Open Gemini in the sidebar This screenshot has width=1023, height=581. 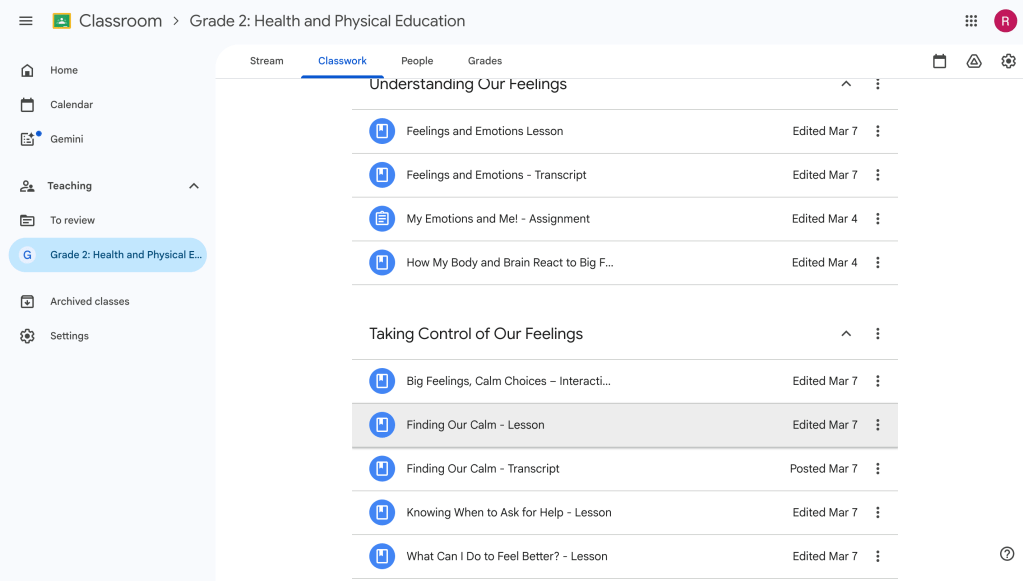(66, 139)
